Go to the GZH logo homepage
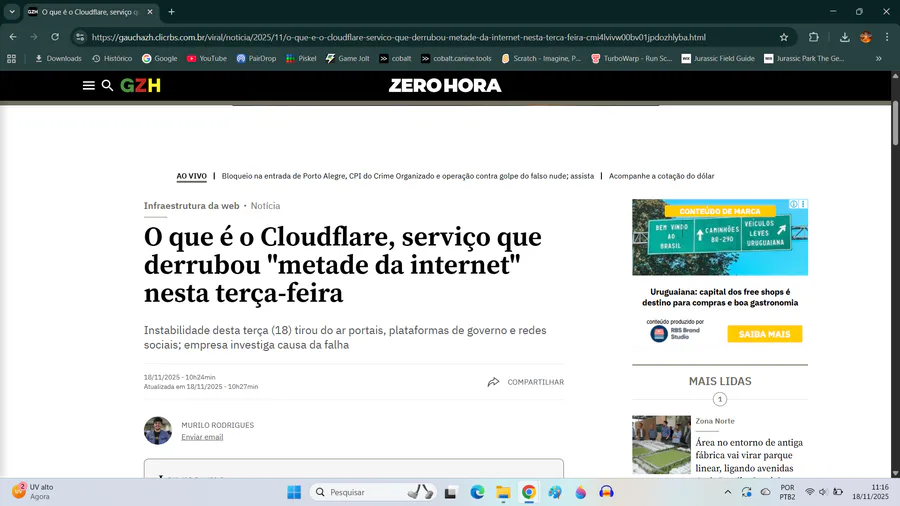 pyautogui.click(x=141, y=85)
